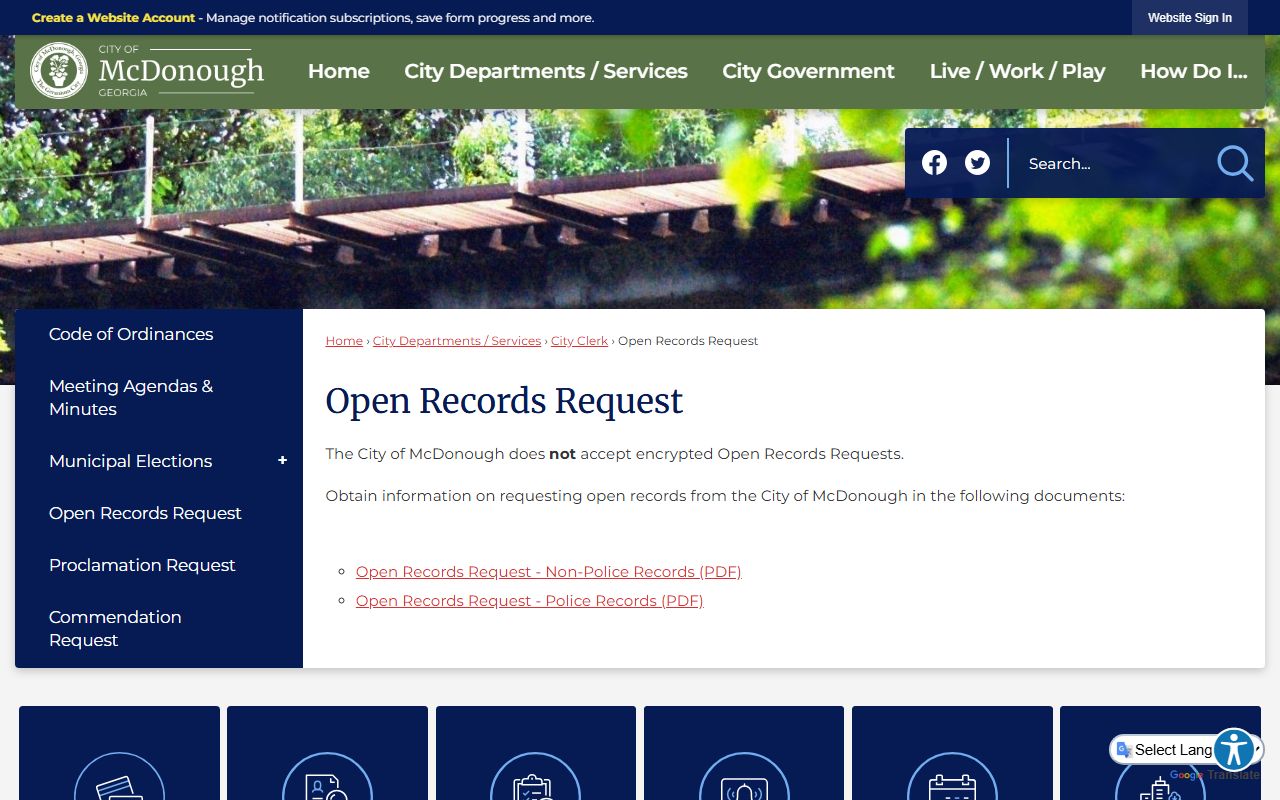Click the Open Records Request breadcrumb text

click(688, 341)
